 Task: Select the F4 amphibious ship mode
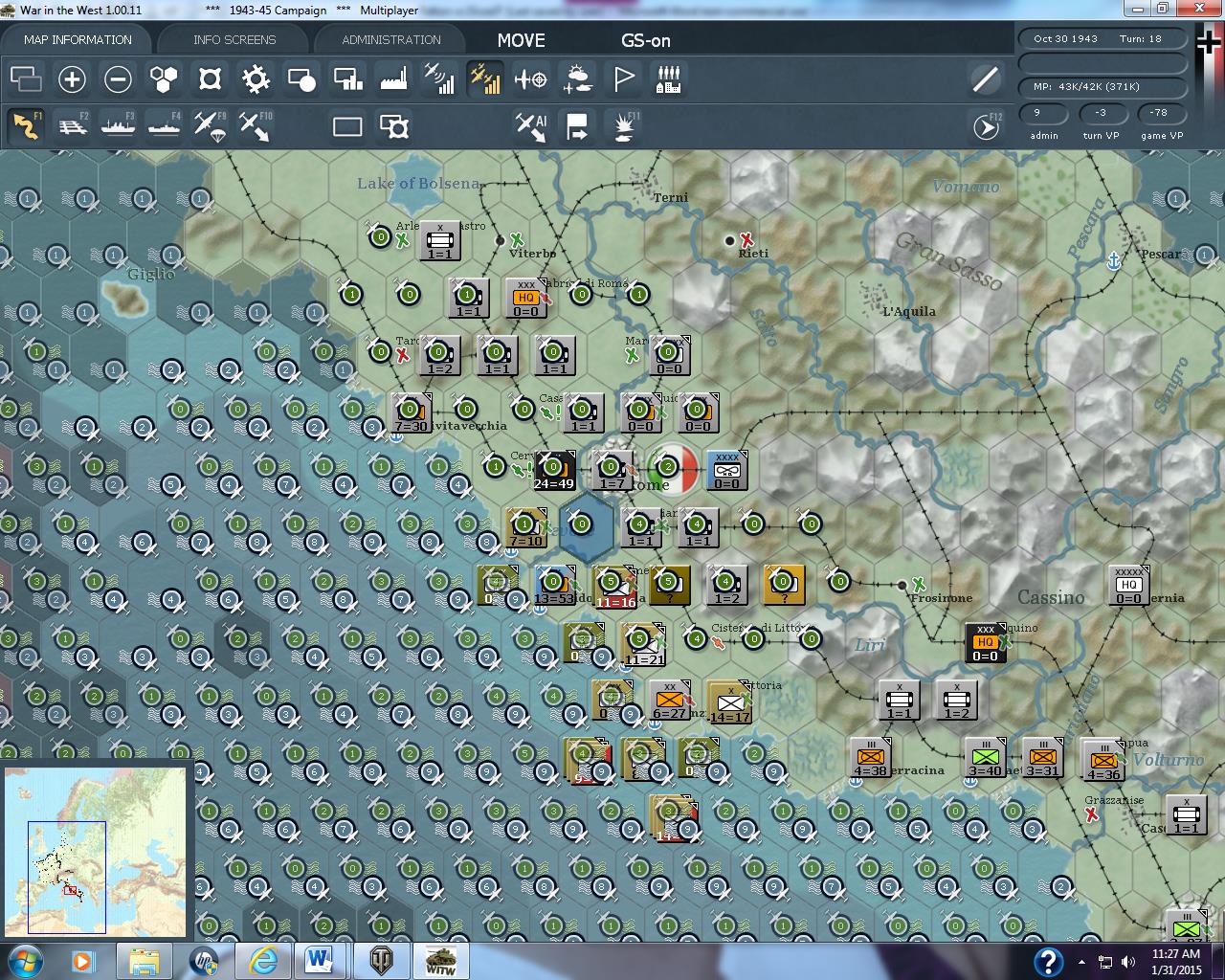tap(164, 126)
